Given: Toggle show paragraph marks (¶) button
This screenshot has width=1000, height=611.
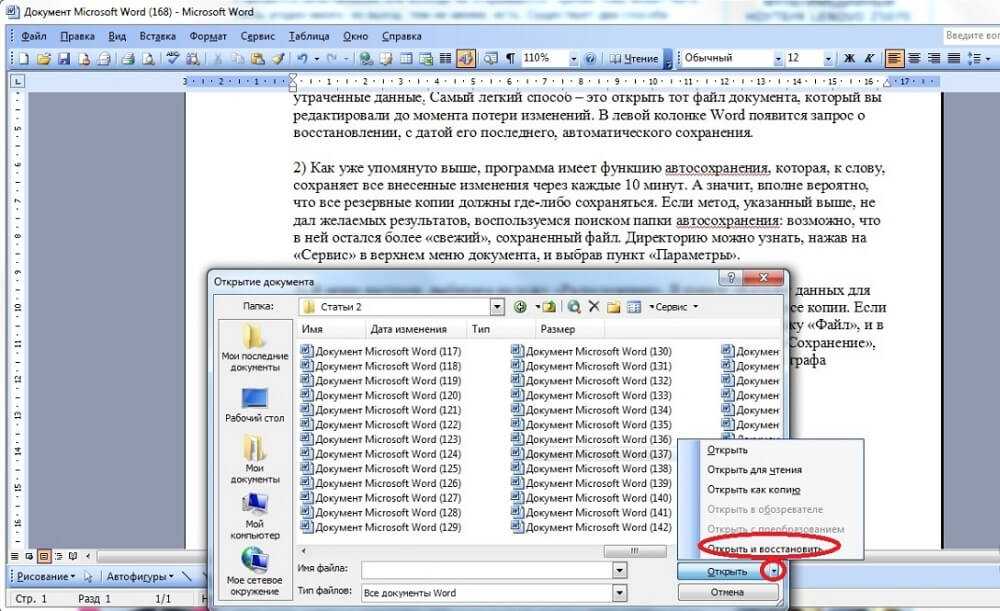Looking at the screenshot, I should tap(510, 59).
